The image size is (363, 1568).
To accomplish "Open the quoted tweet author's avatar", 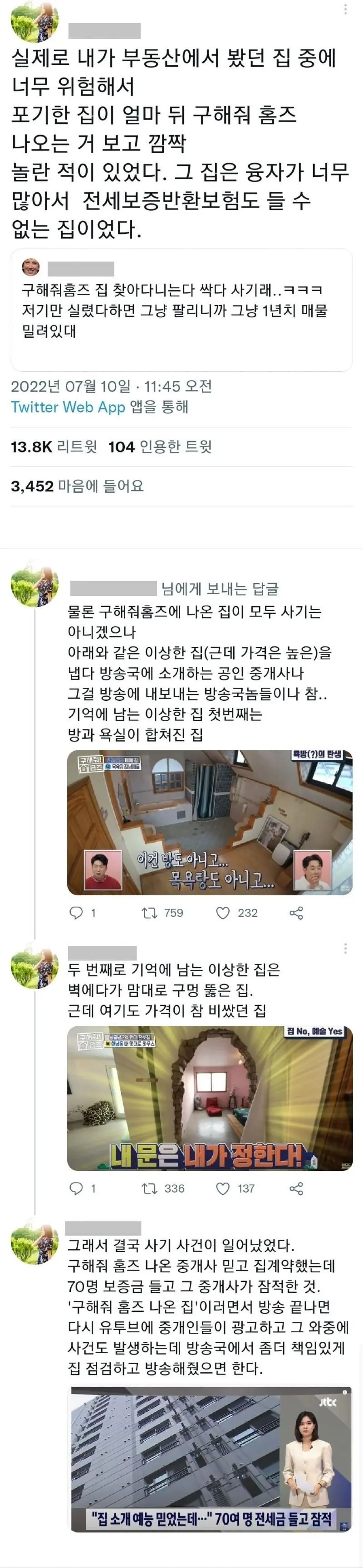I will [x=31, y=268].
